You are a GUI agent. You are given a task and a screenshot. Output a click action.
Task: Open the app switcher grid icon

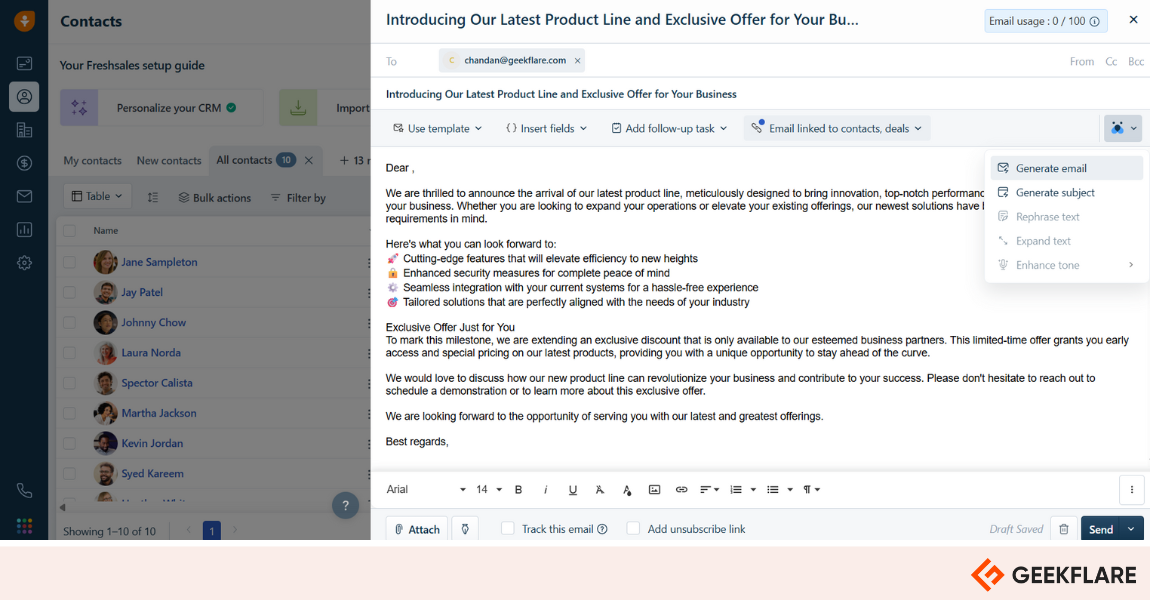pyautogui.click(x=24, y=526)
